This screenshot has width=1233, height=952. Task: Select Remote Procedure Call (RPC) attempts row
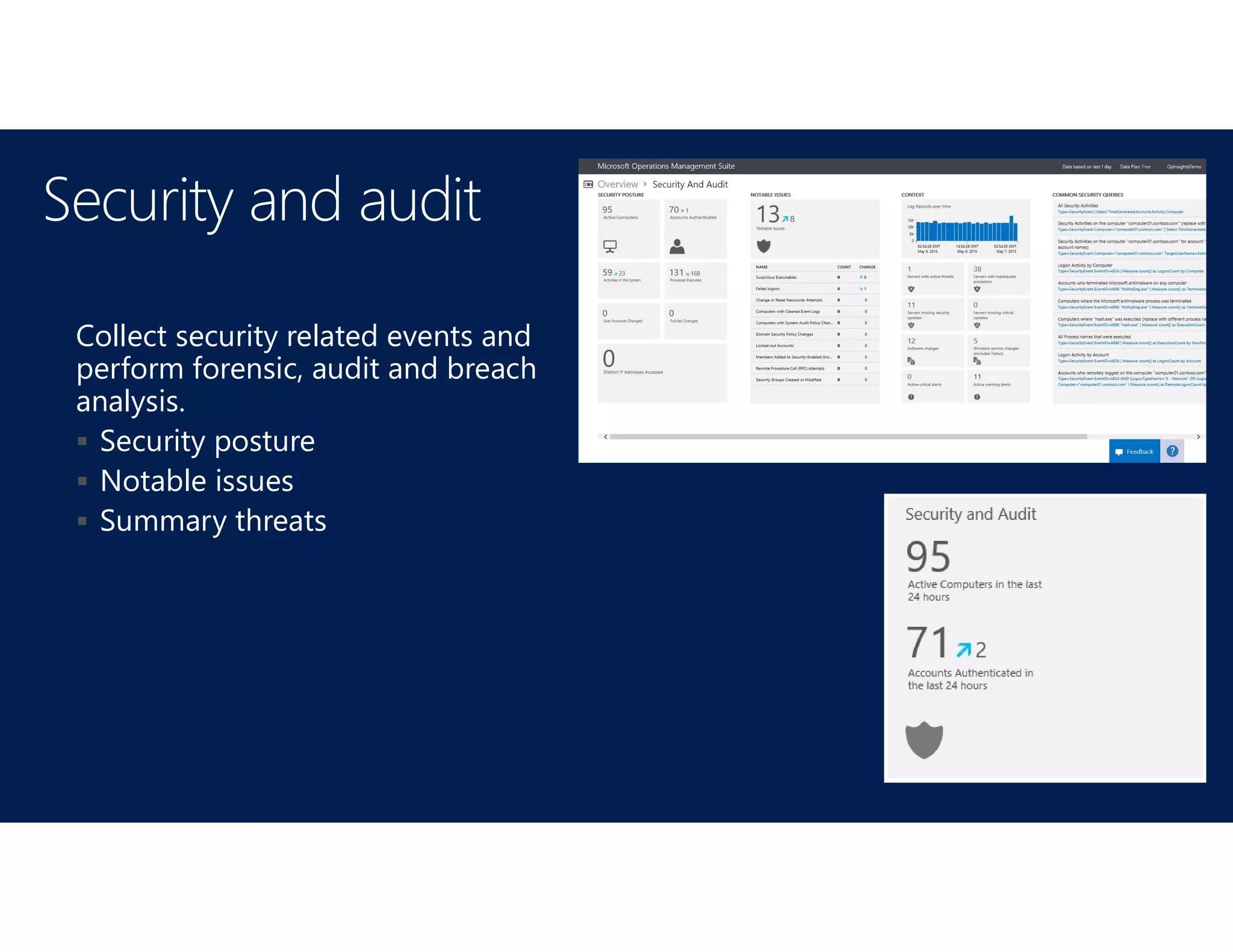pos(815,368)
